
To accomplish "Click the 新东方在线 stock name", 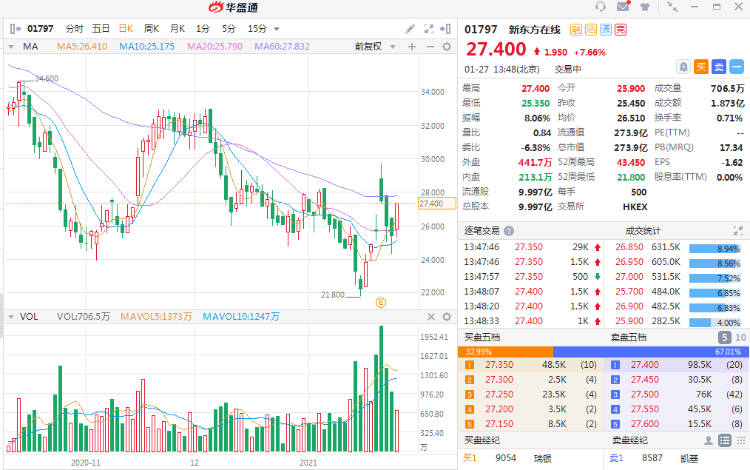I will [x=534, y=30].
